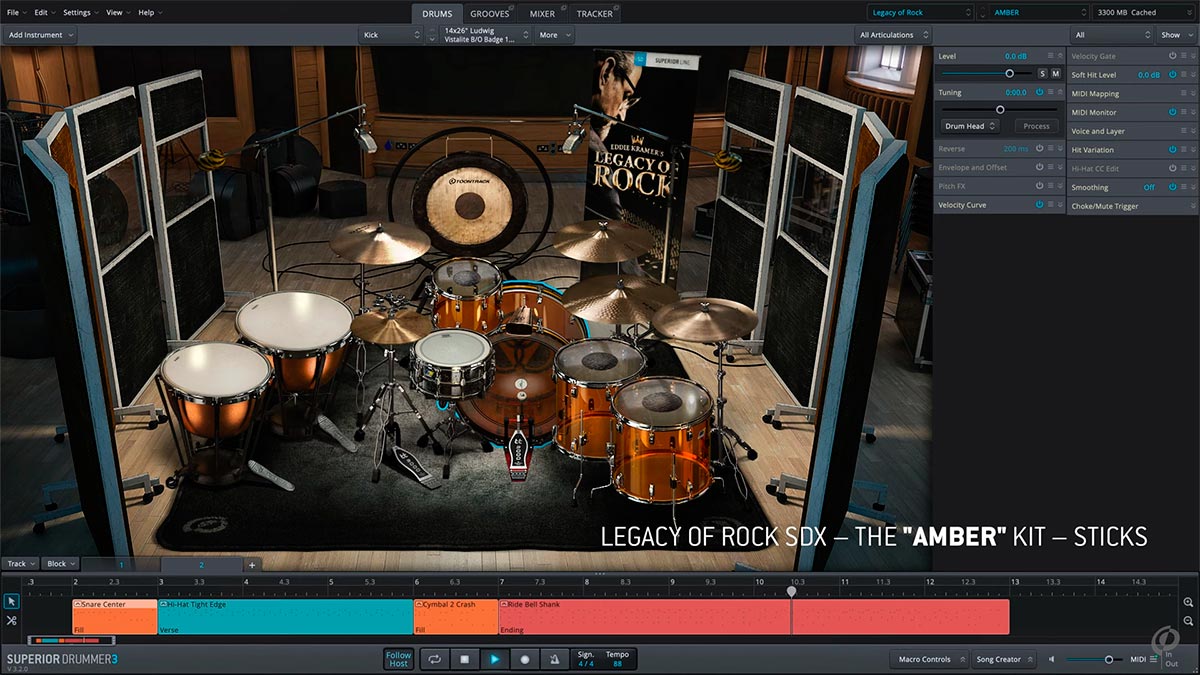Viewport: 1200px width, 675px height.
Task: Zoom in on the timeline
Action: pyautogui.click(x=1188, y=602)
